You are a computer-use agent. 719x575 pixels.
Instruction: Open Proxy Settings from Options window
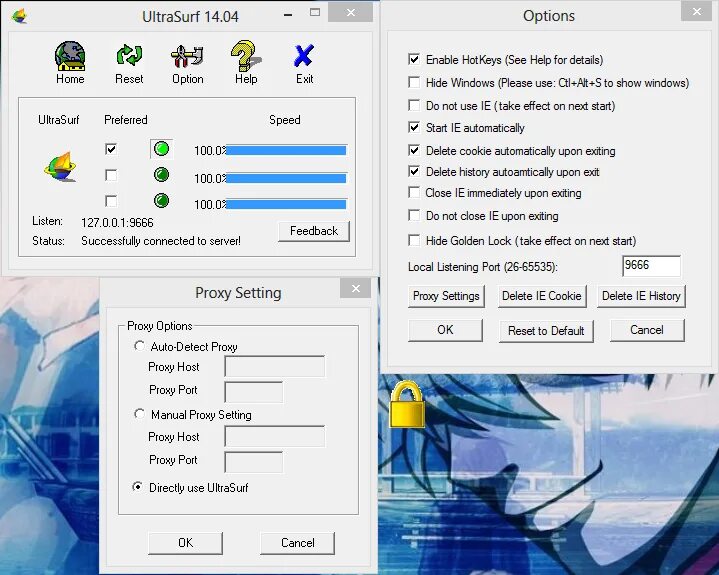(446, 296)
